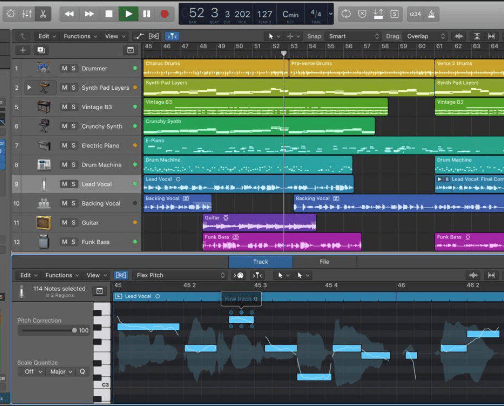Toggle Show Flex button in tracks toolbar
Image resolution: width=504 pixels, height=406 pixels.
pyautogui.click(x=154, y=36)
